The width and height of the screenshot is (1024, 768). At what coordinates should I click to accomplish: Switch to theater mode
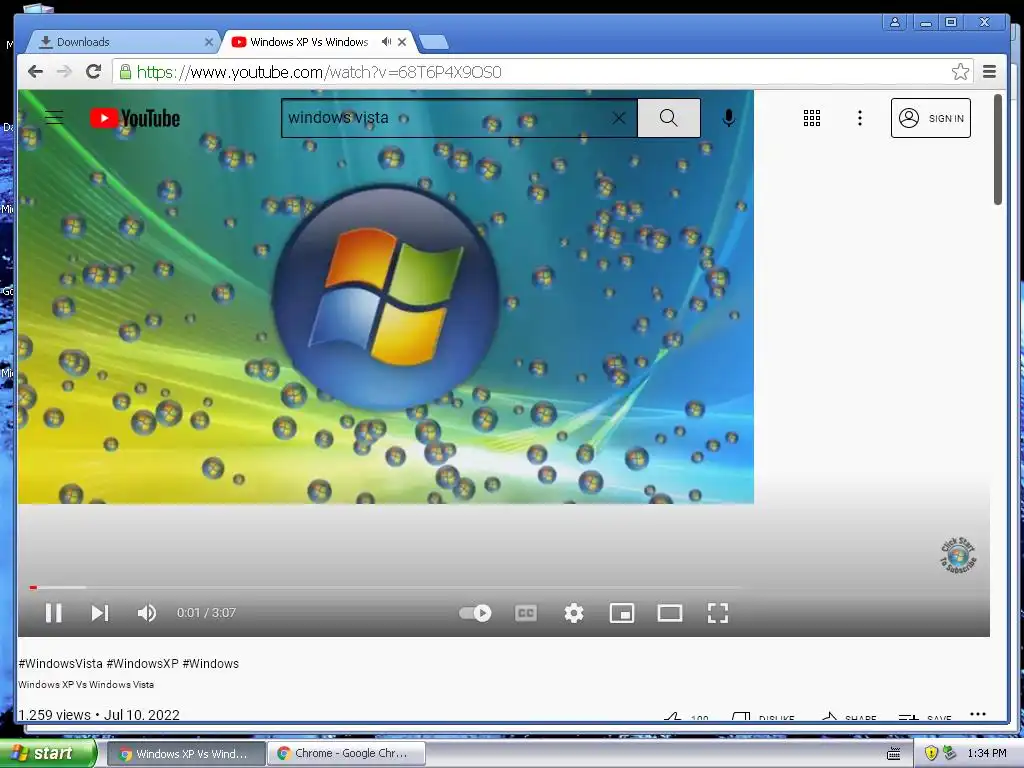pyautogui.click(x=670, y=613)
